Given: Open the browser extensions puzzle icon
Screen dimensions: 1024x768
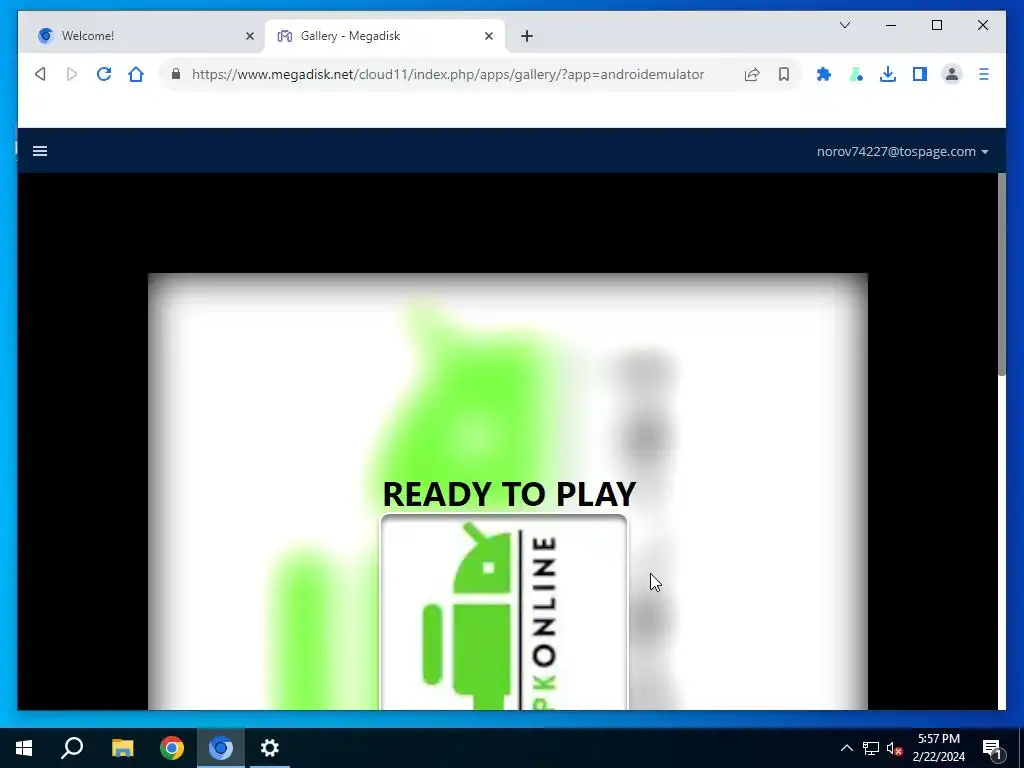Looking at the screenshot, I should [x=824, y=74].
